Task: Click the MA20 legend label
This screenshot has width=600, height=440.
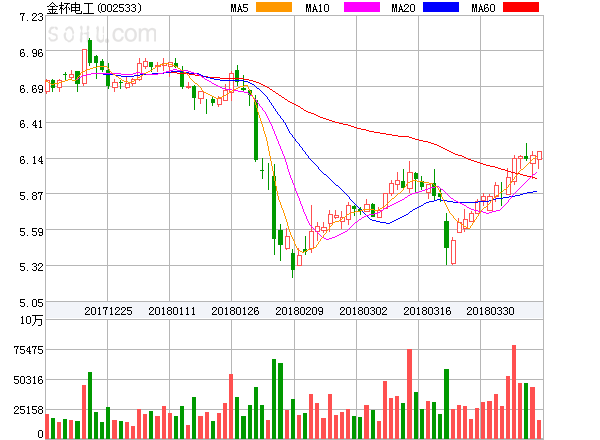Action: point(403,8)
